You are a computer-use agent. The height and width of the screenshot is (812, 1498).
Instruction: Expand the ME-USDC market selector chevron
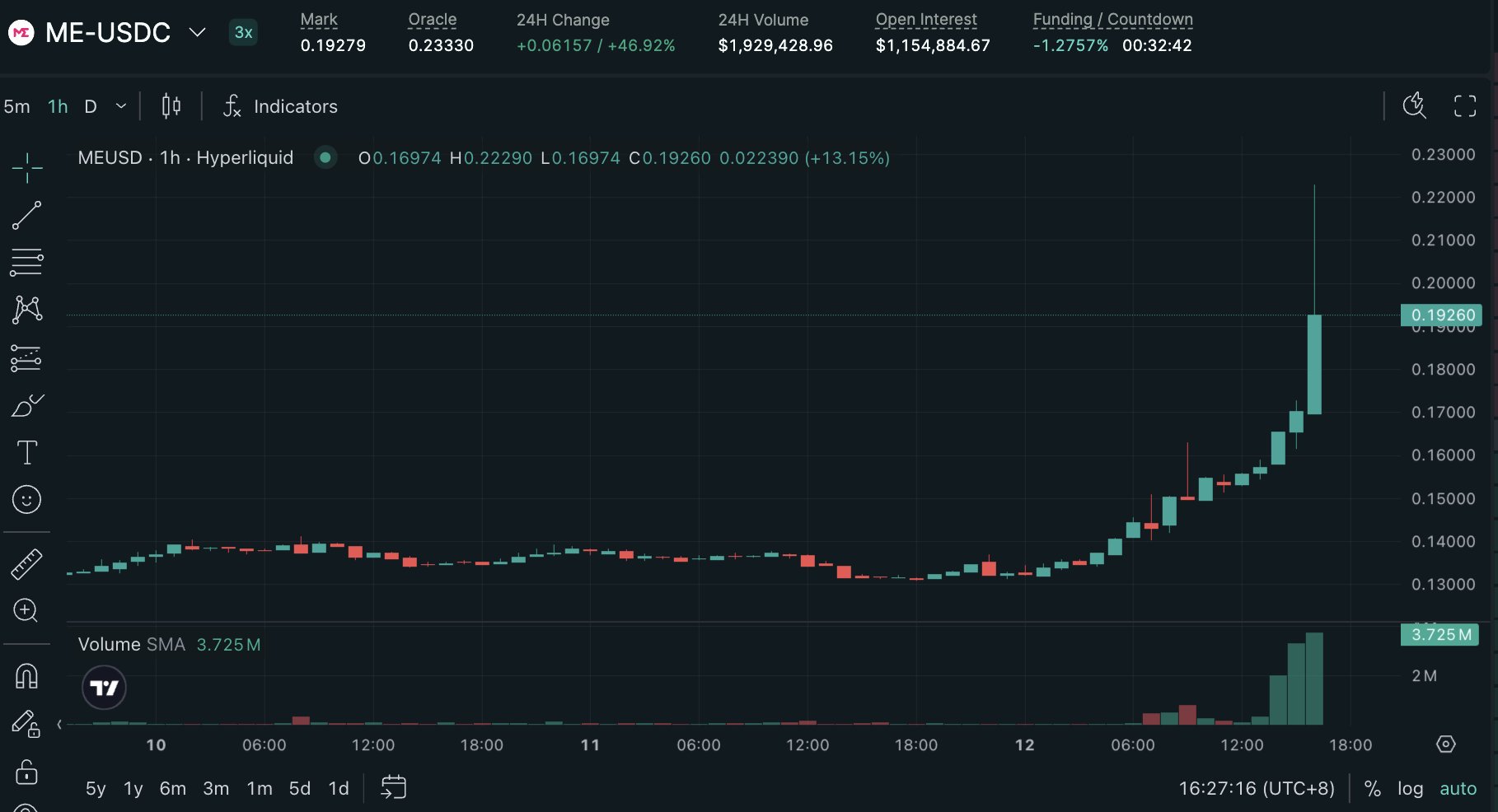197,33
